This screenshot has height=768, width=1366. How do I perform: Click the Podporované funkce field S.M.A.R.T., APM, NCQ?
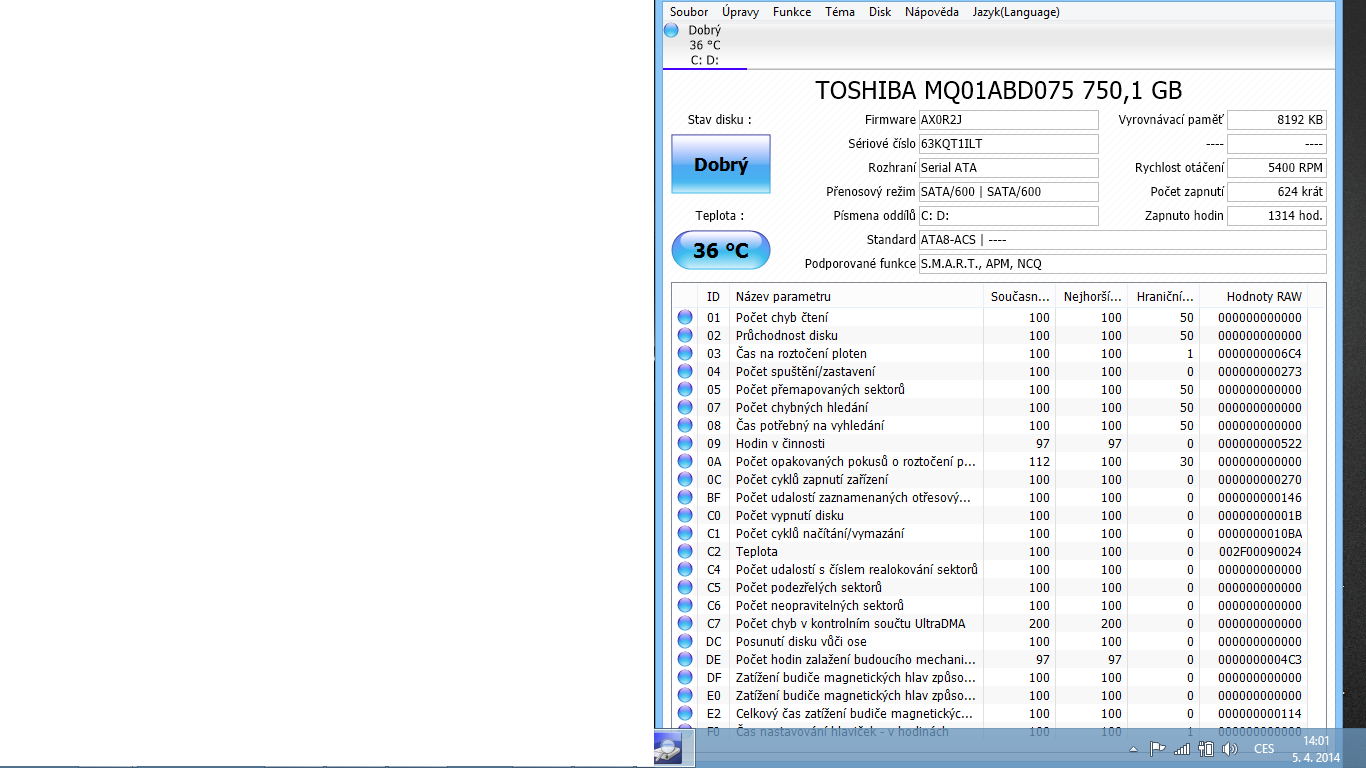click(1122, 264)
